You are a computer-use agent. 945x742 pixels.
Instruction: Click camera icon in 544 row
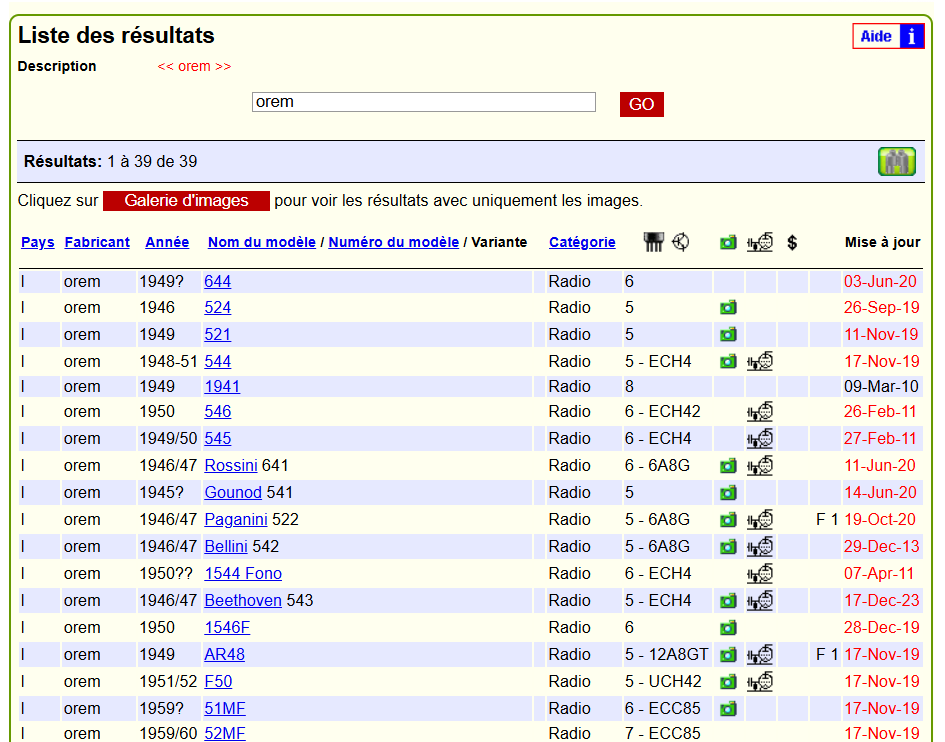728,362
